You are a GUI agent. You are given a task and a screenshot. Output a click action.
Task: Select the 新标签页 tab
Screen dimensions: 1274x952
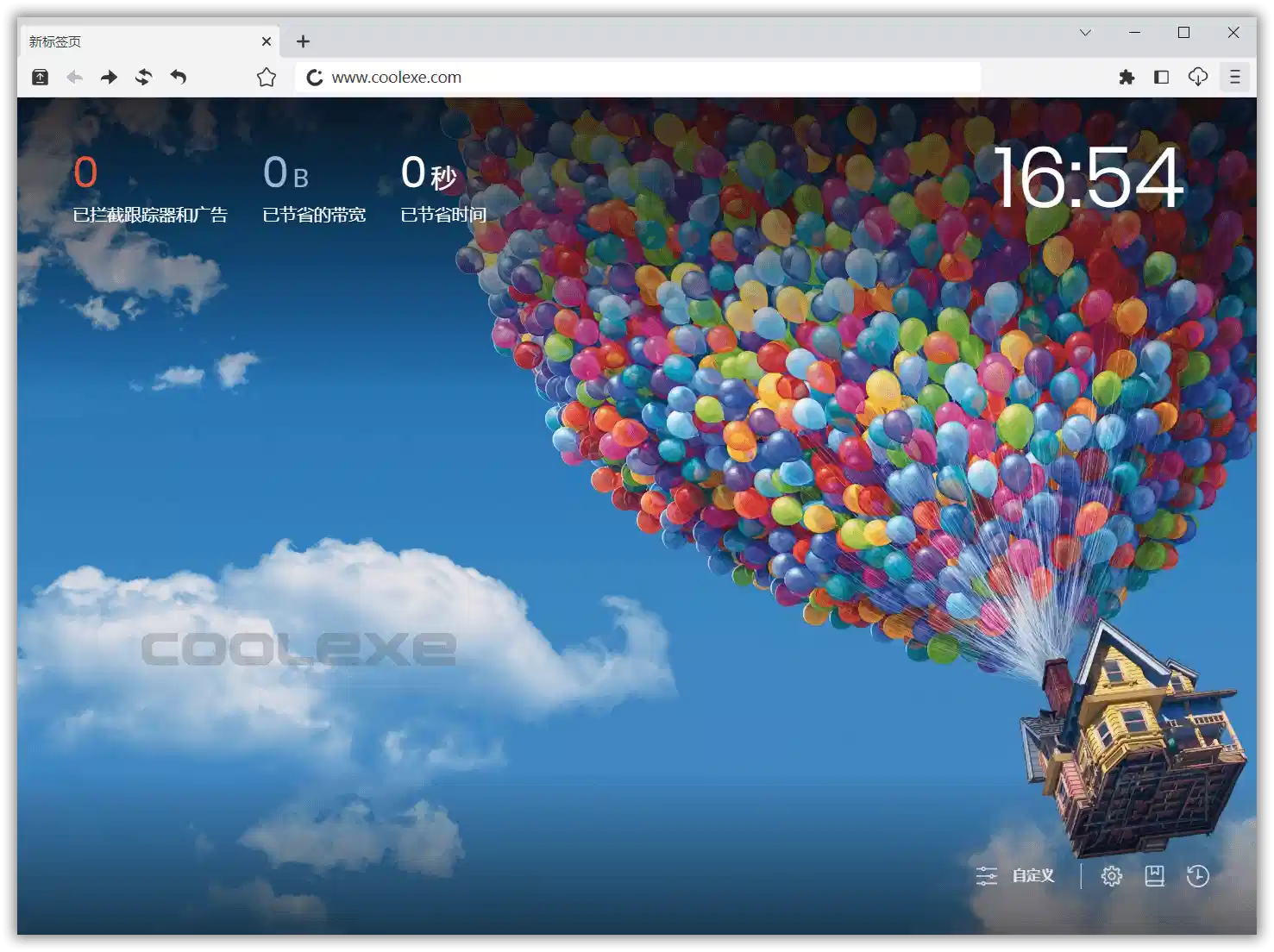(x=129, y=41)
